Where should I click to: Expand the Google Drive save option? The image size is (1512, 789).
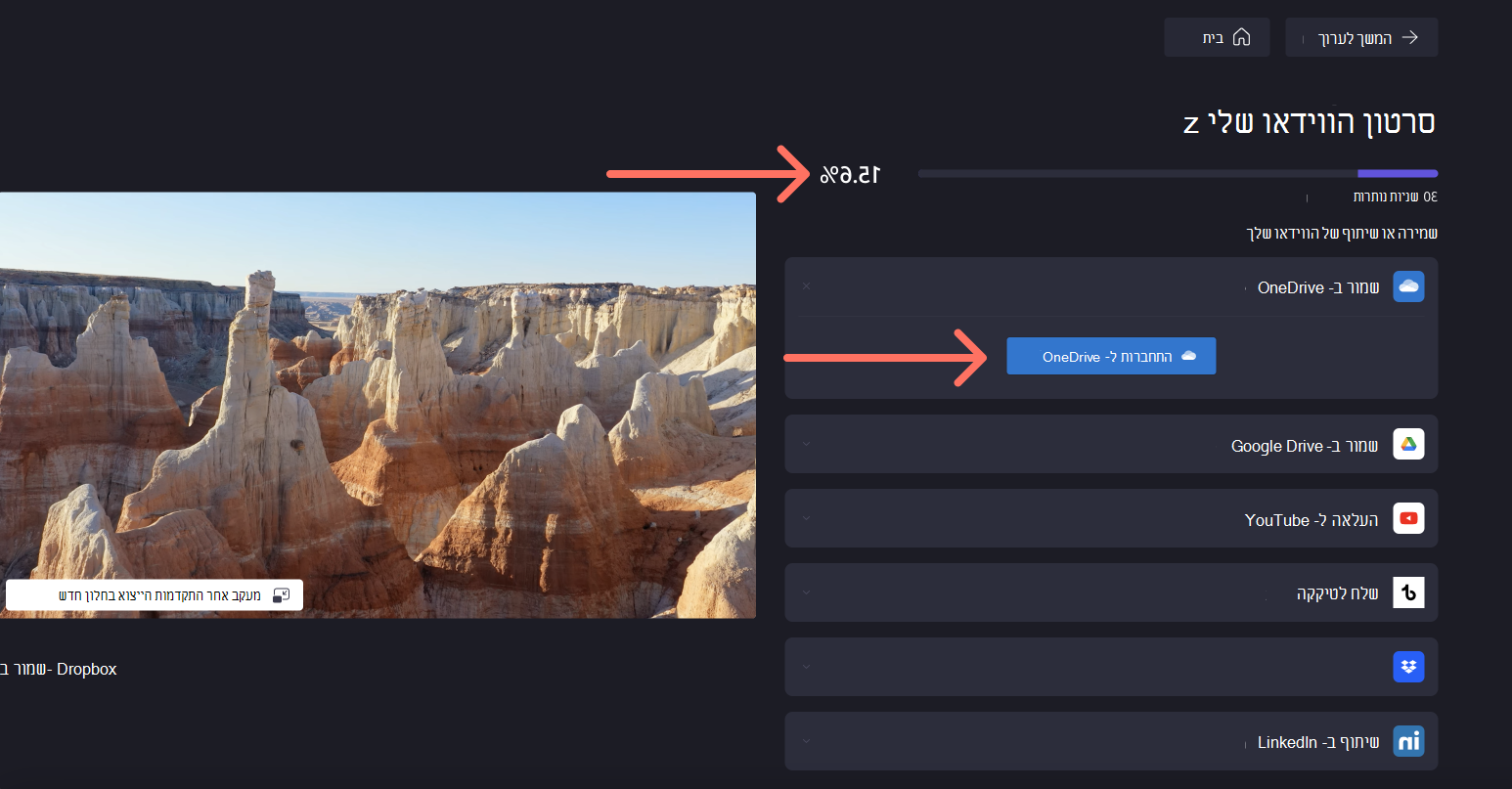(x=806, y=444)
